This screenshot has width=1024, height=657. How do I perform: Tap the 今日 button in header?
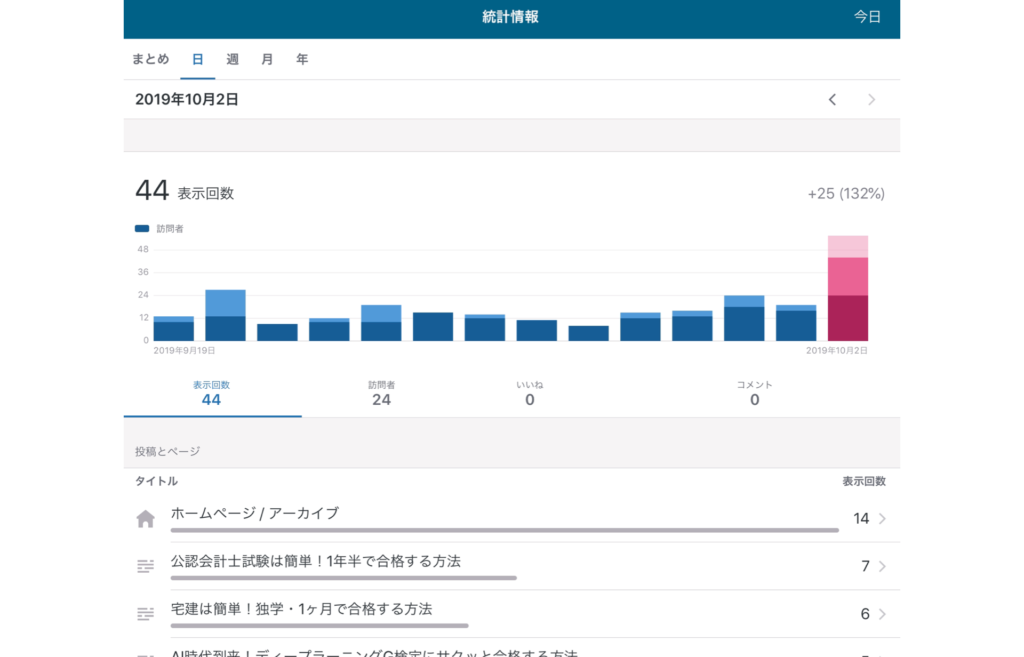click(x=867, y=17)
